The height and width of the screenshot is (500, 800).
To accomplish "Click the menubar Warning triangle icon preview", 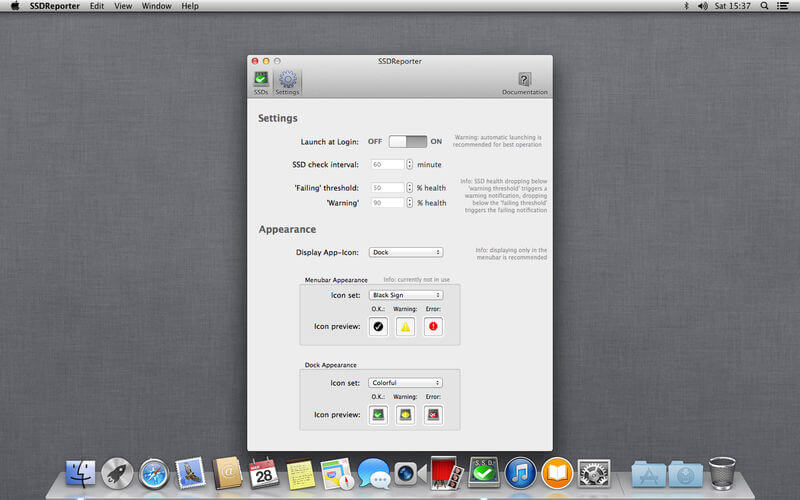I will tap(405, 326).
